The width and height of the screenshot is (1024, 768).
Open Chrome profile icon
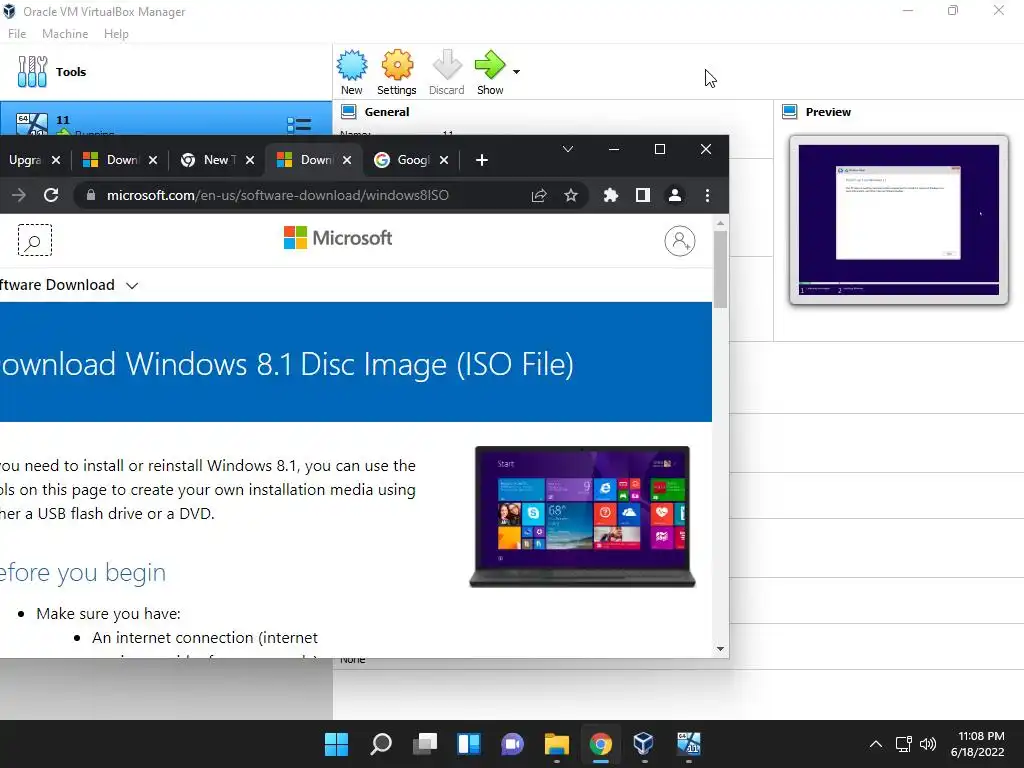tap(675, 195)
